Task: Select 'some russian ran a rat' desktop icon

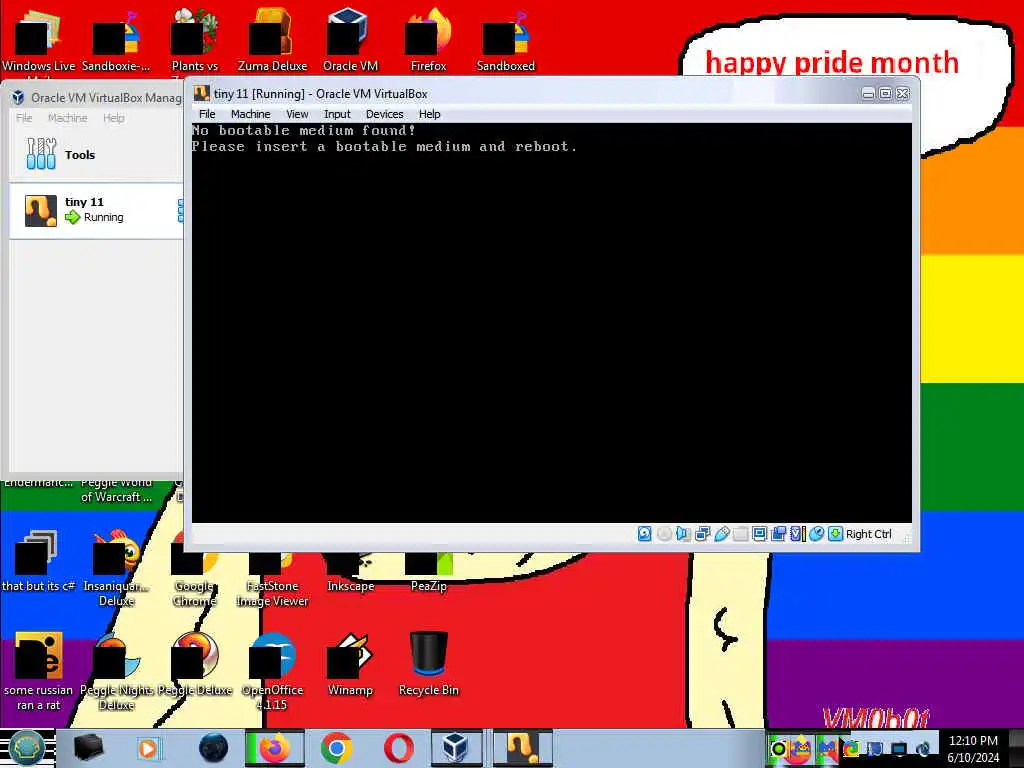Action: point(39,671)
